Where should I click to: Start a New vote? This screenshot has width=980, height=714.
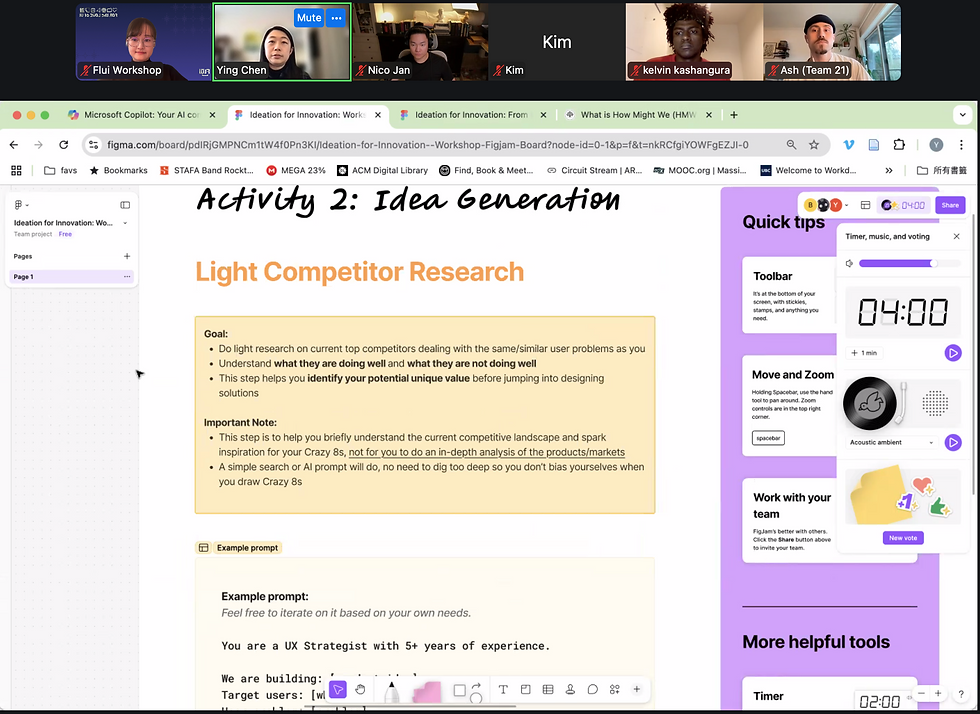903,538
